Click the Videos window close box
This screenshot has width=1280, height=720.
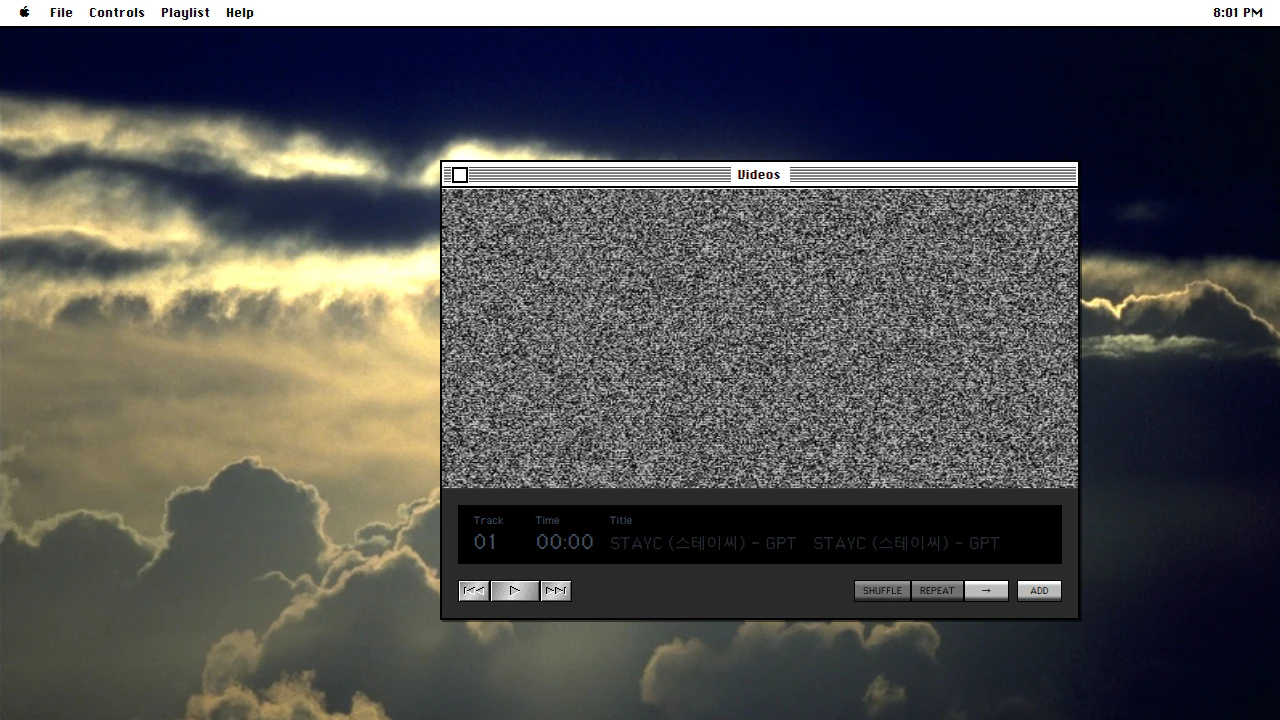pos(460,175)
